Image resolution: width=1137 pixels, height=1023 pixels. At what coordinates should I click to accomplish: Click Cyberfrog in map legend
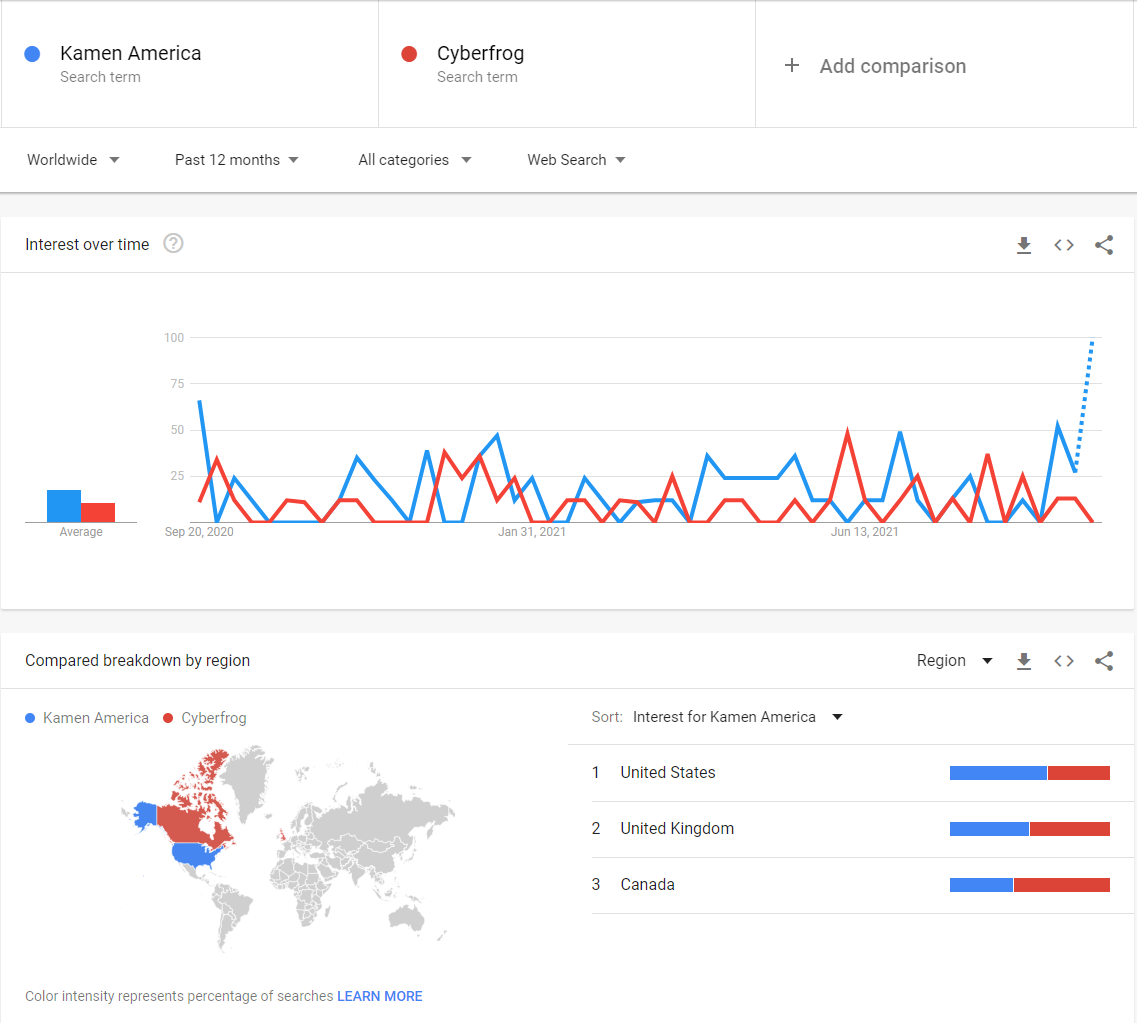(205, 718)
